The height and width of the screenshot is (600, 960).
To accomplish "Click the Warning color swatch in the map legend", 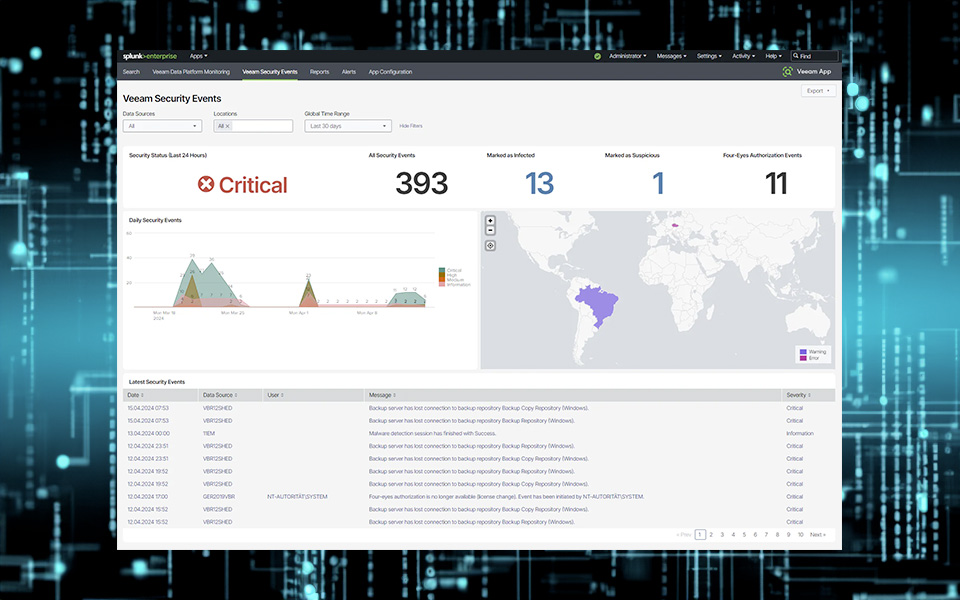I will 802,351.
